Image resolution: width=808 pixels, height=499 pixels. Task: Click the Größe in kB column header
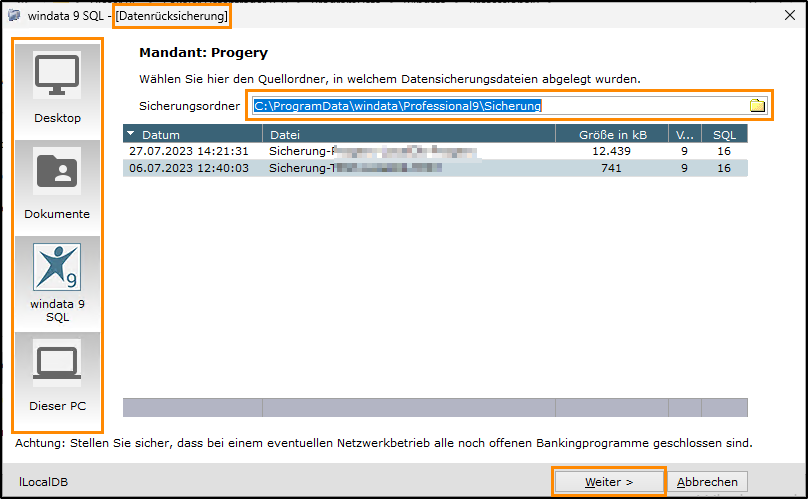coord(612,135)
